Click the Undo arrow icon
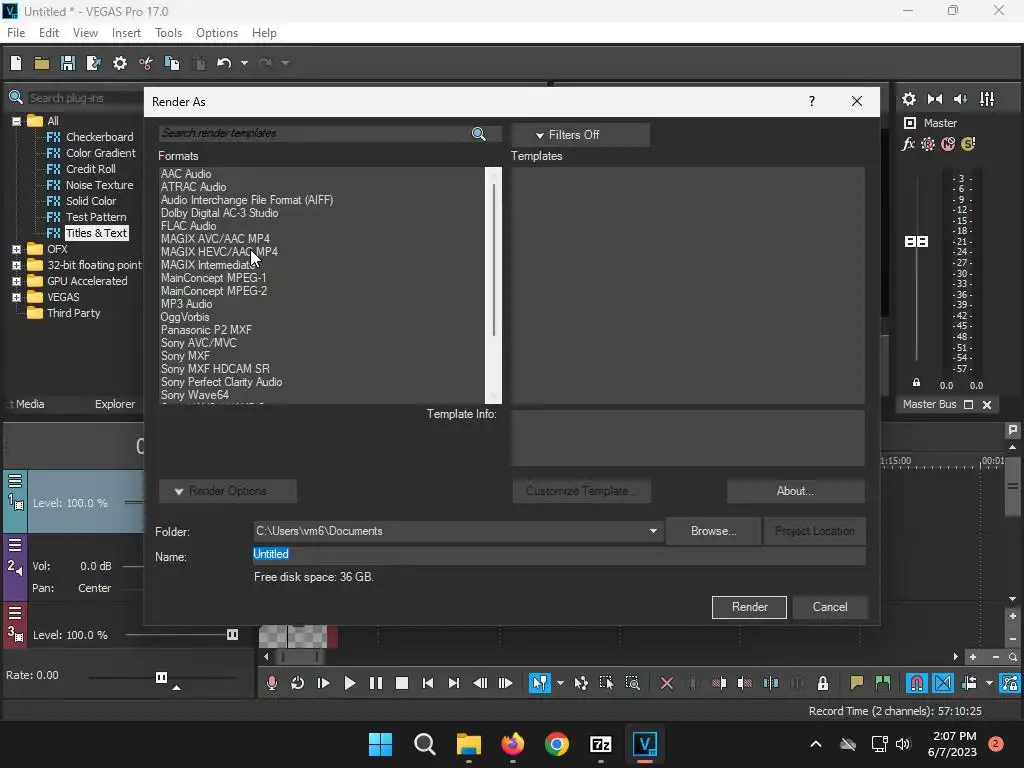The image size is (1024, 768). pyautogui.click(x=224, y=63)
